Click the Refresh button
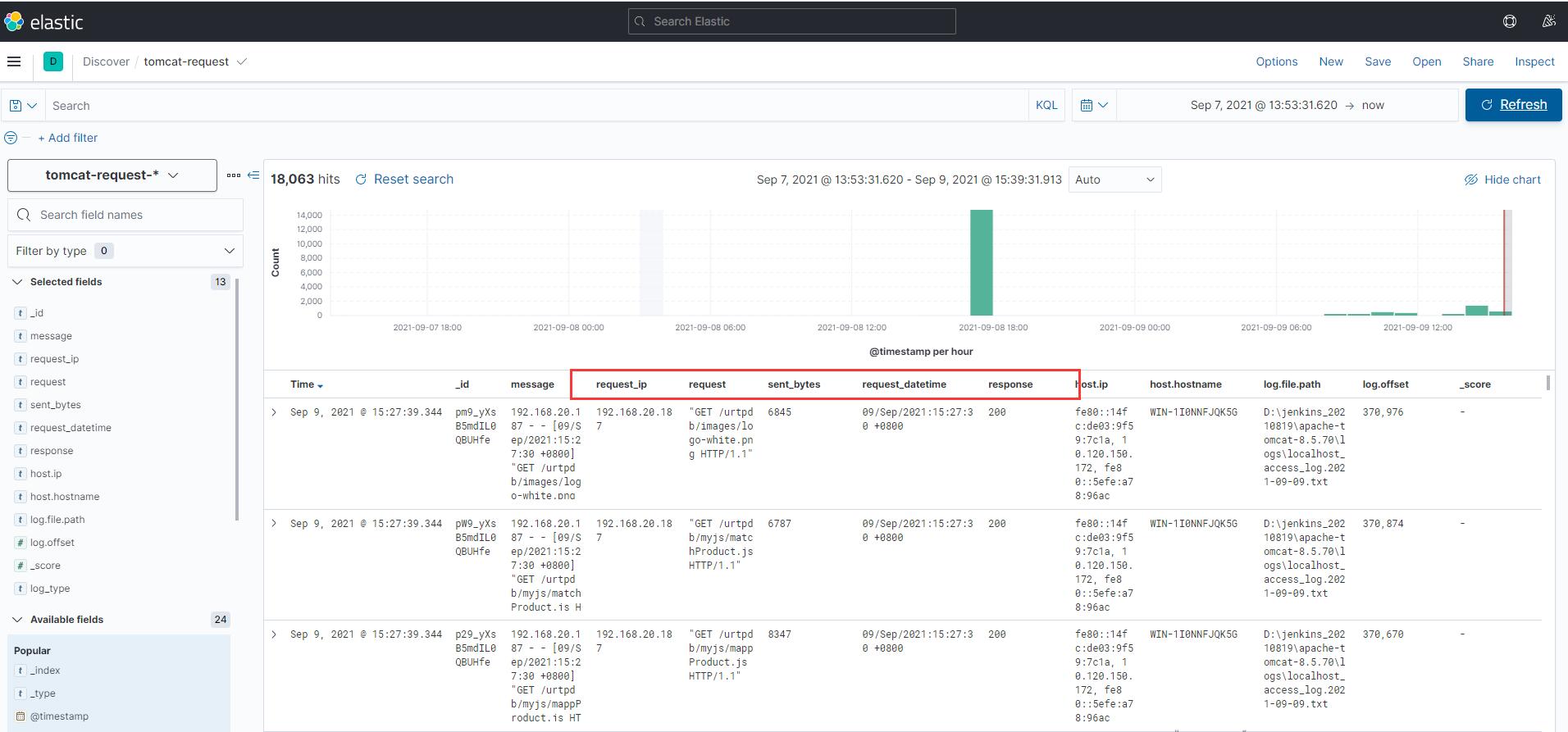 point(1513,105)
